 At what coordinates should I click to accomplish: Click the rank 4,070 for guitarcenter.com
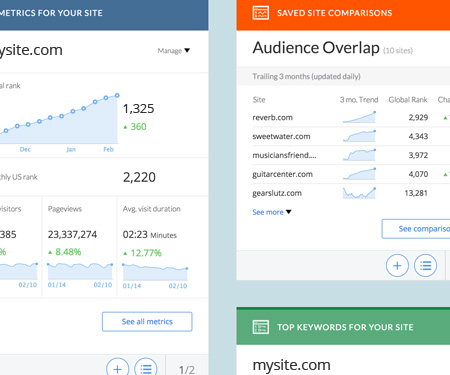(x=418, y=174)
